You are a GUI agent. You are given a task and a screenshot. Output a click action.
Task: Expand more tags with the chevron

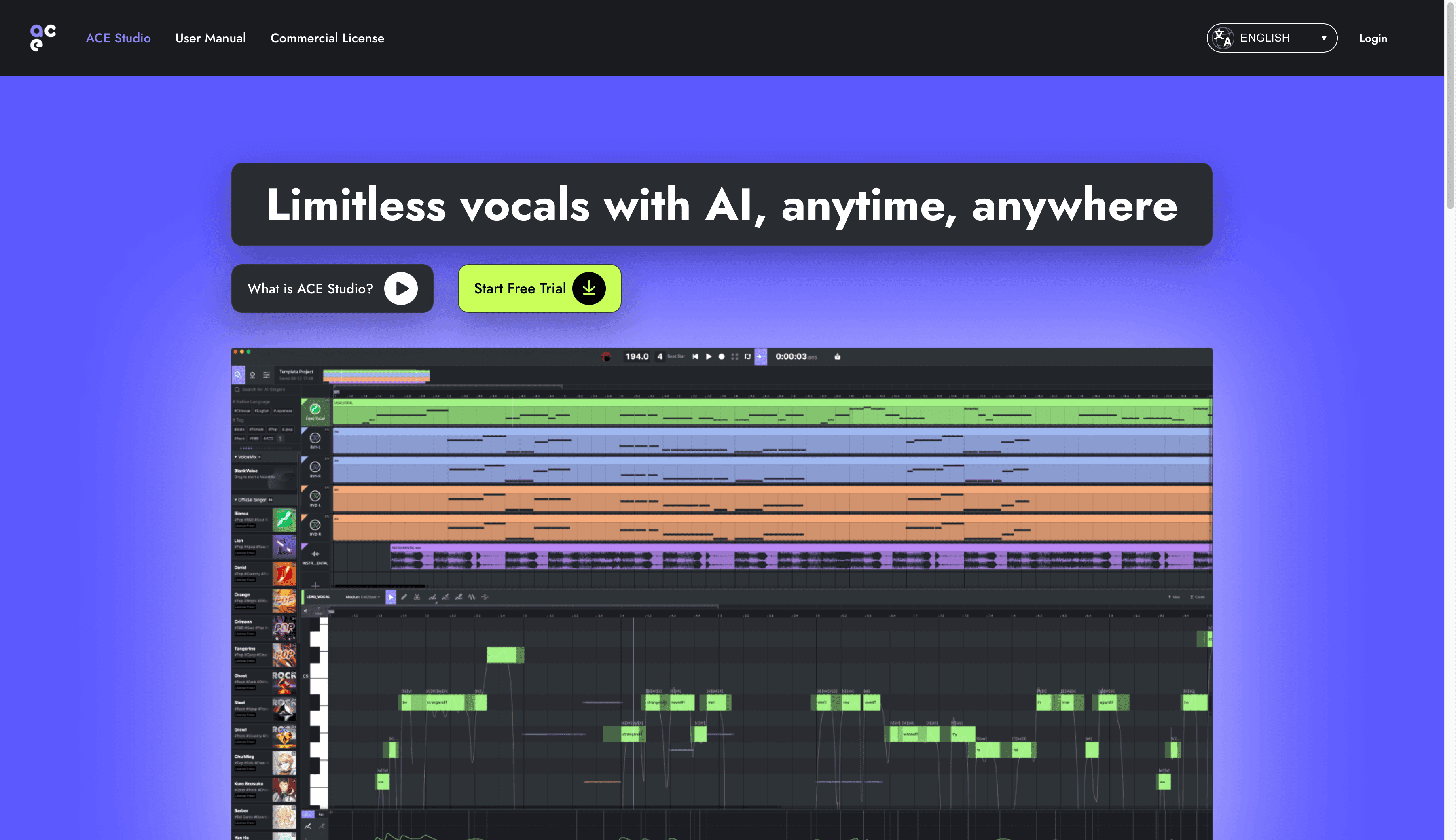point(281,439)
